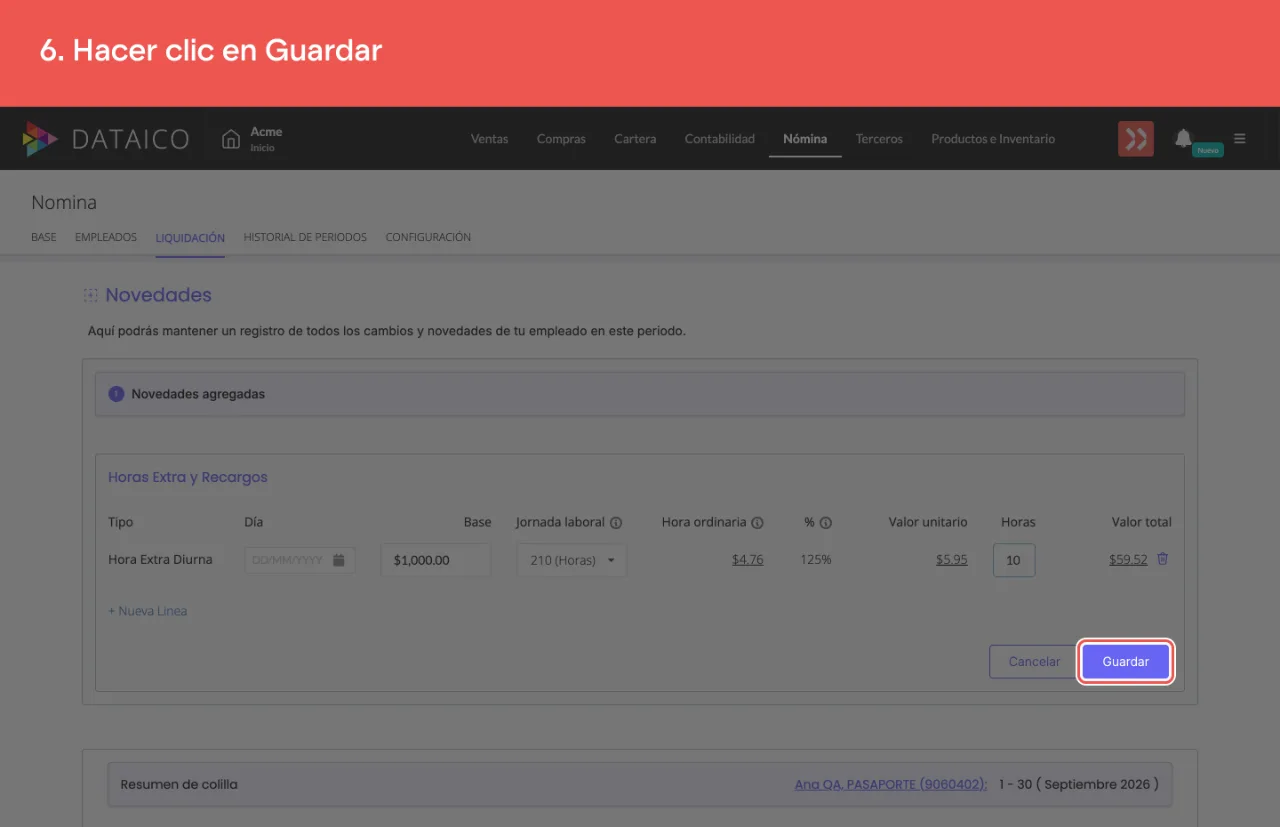Open the Nómina menu
Image resolution: width=1280 pixels, height=827 pixels.
(x=805, y=139)
